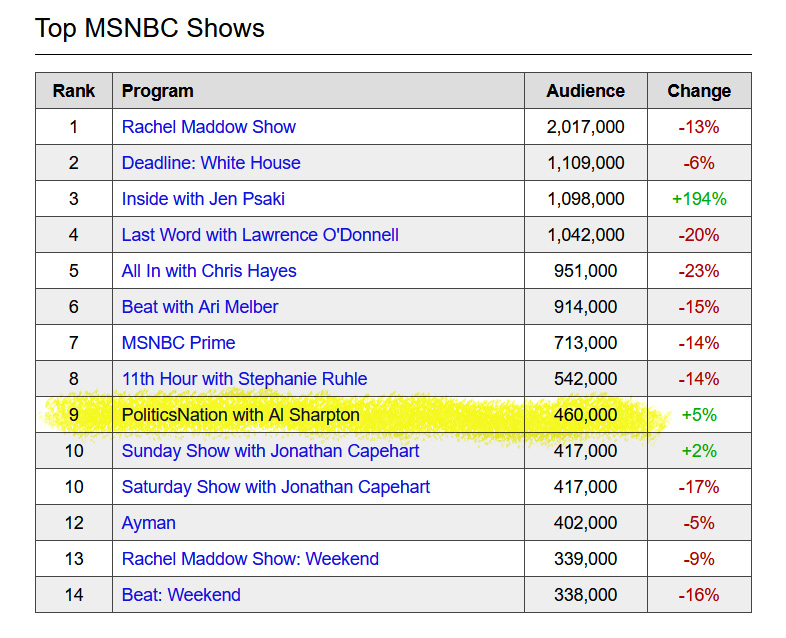This screenshot has height=638, width=786.
Task: Open Saturday Show with Jonathan Capehart
Action: pos(276,487)
